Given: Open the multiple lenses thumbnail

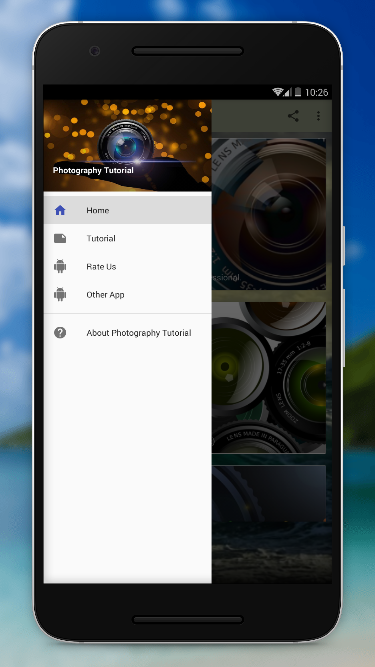Looking at the screenshot, I should point(269,377).
